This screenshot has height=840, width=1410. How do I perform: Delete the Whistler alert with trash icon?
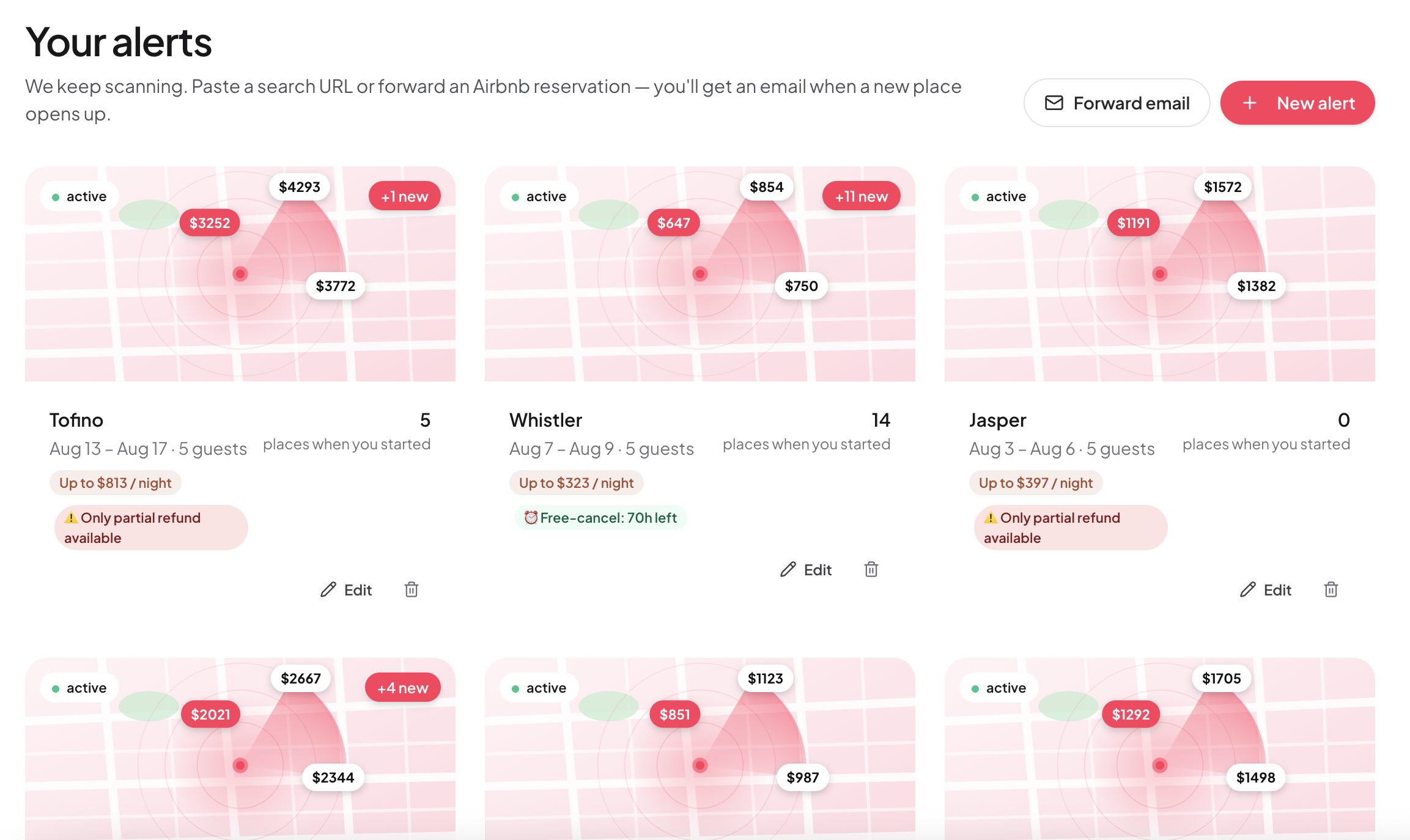(x=871, y=569)
